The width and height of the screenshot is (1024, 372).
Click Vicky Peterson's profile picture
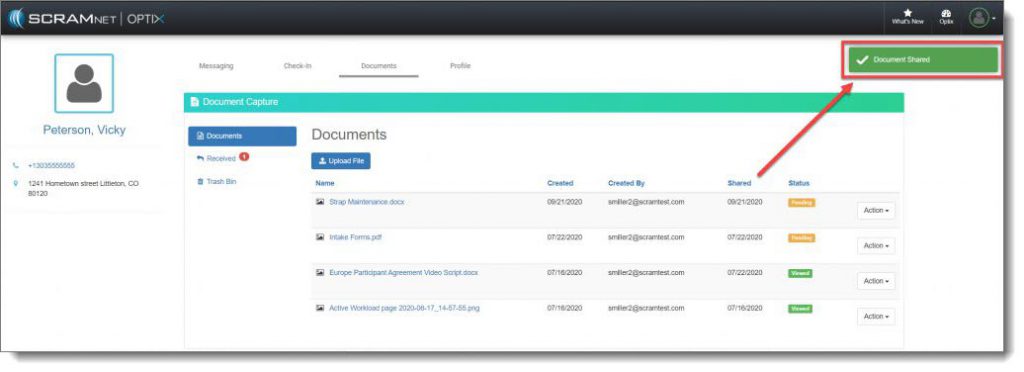pyautogui.click(x=84, y=84)
